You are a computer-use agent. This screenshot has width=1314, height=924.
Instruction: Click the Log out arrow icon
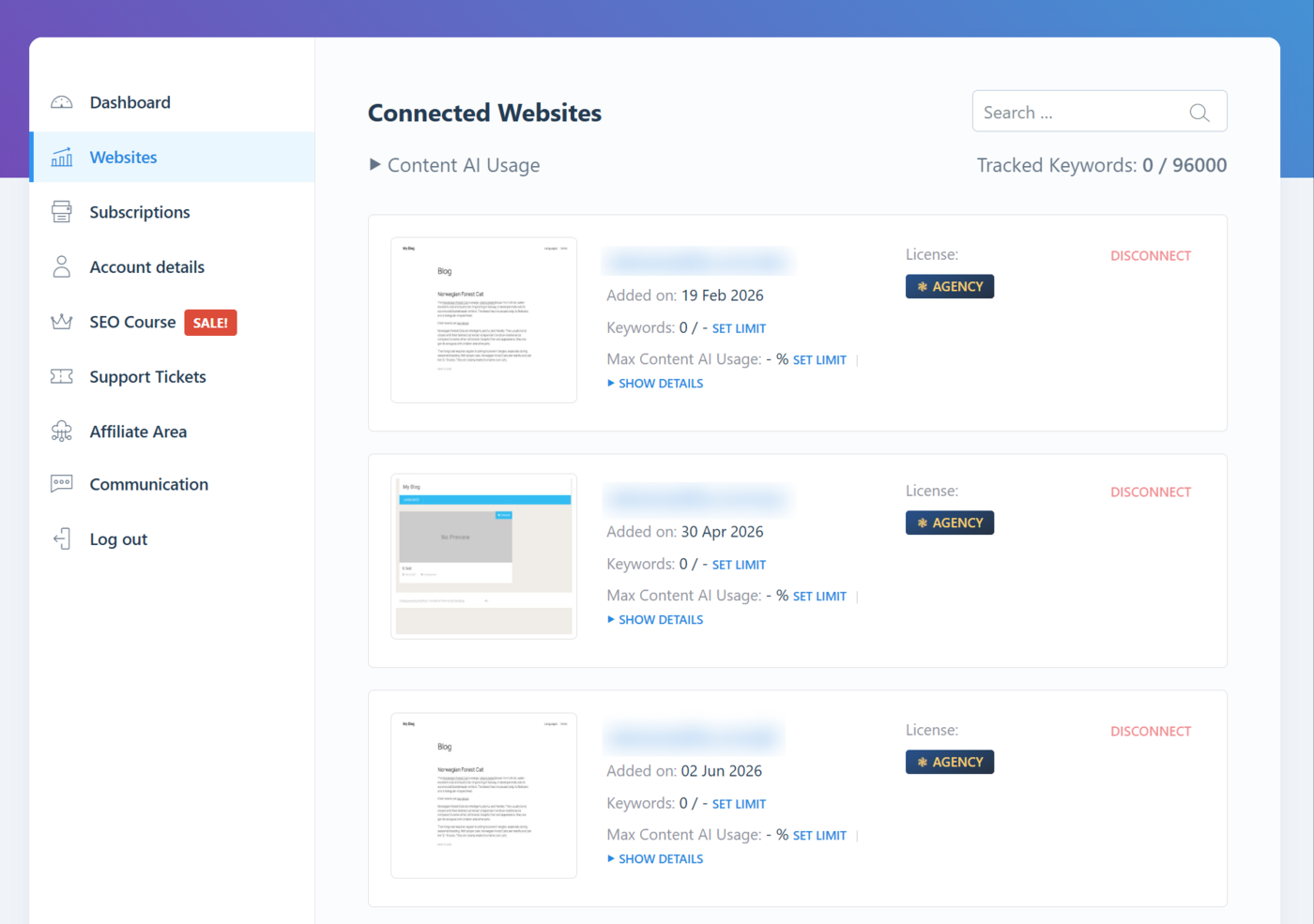[62, 538]
